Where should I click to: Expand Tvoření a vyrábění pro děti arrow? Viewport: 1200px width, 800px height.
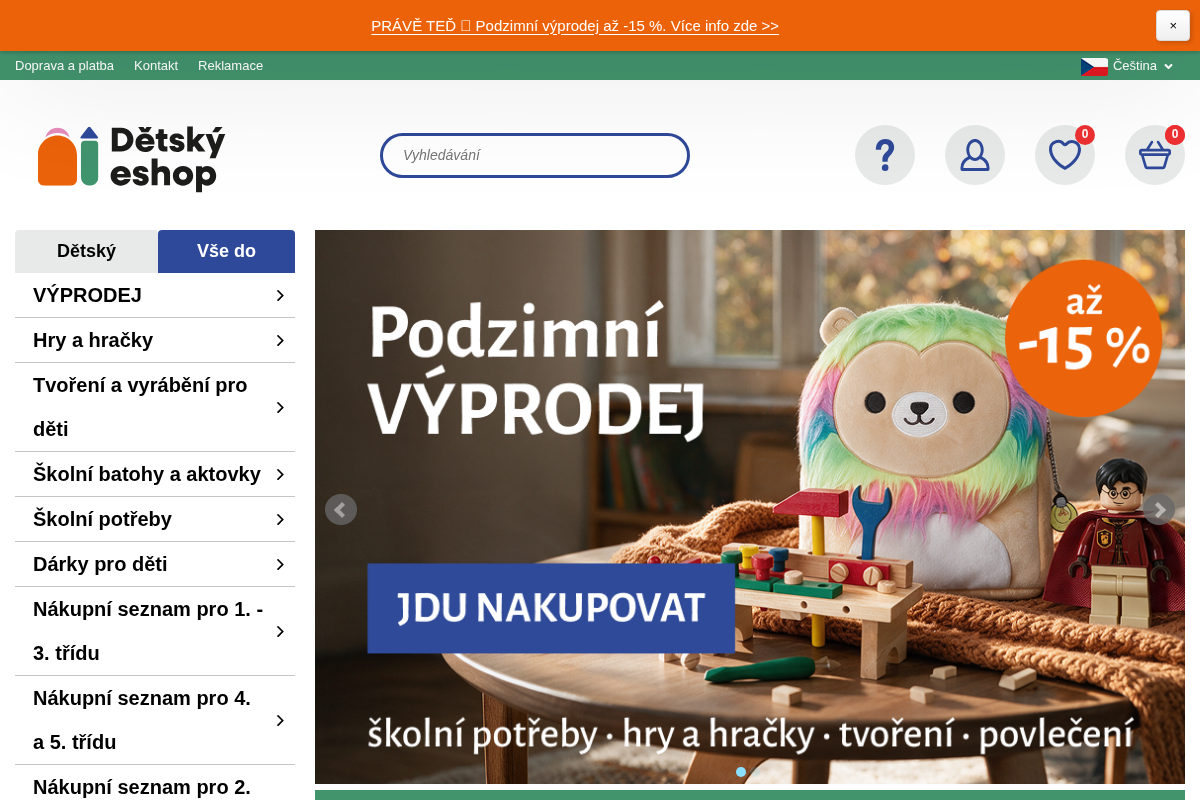(x=280, y=407)
